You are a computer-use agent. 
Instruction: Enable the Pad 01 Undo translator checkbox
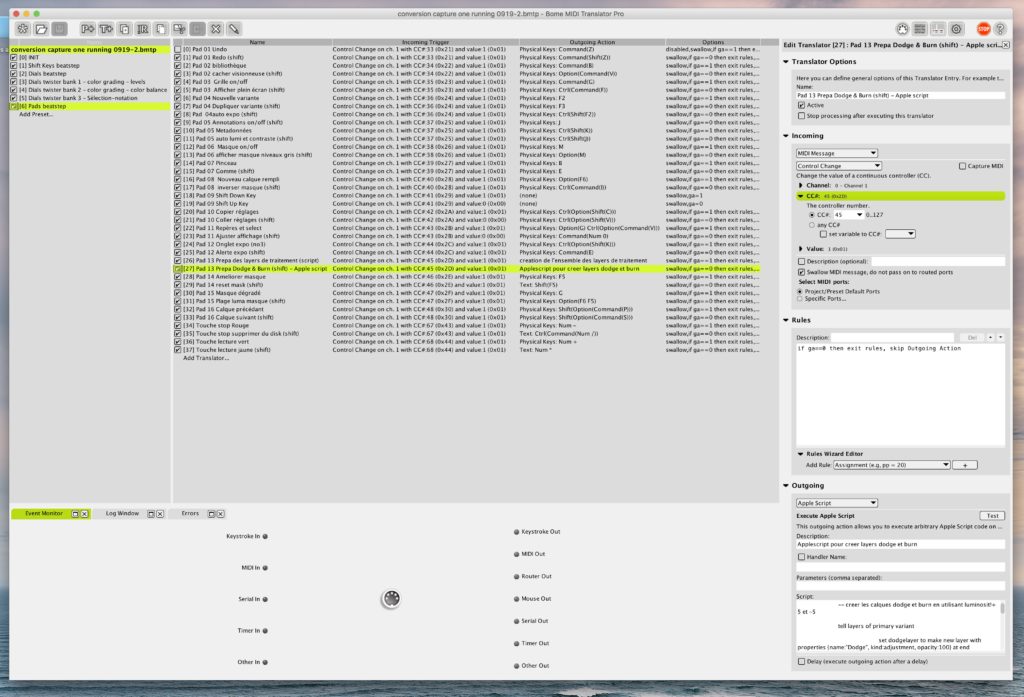178,49
